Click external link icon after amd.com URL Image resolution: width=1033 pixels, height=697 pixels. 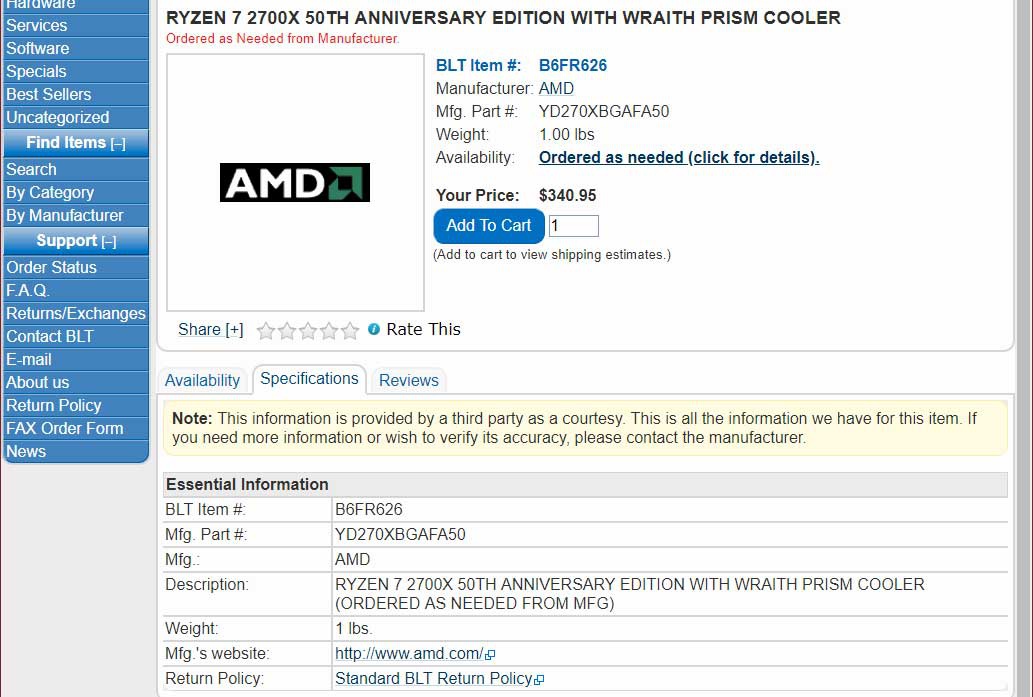click(490, 655)
